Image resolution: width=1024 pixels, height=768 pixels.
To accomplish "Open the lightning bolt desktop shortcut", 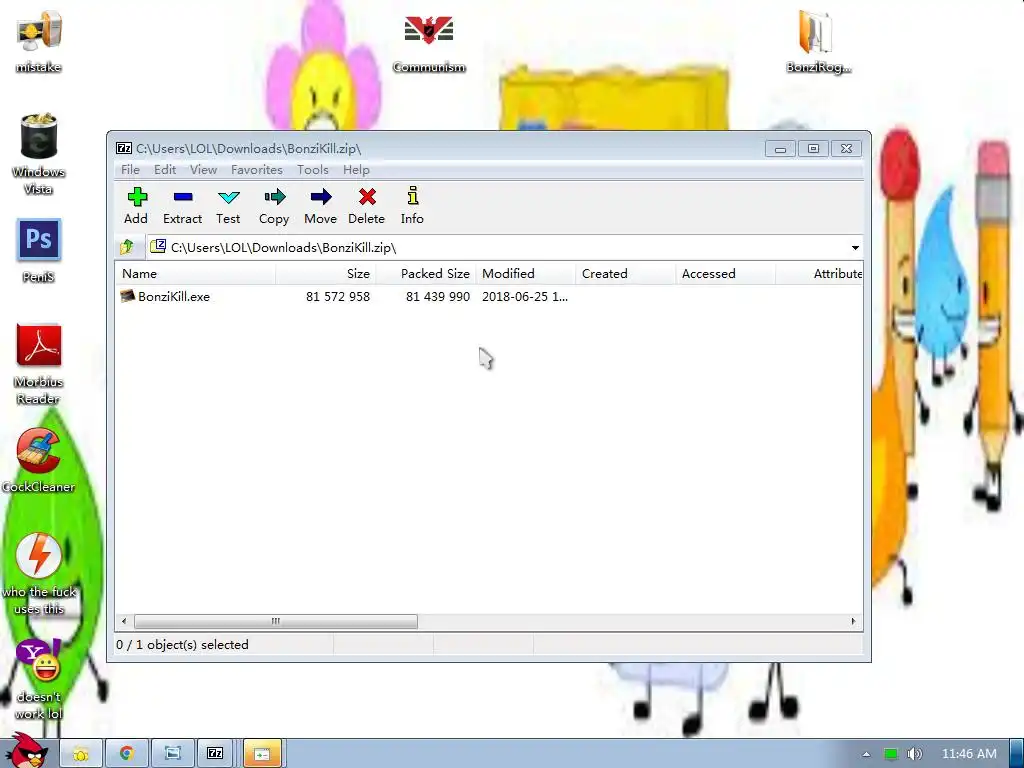I will 39,573.
